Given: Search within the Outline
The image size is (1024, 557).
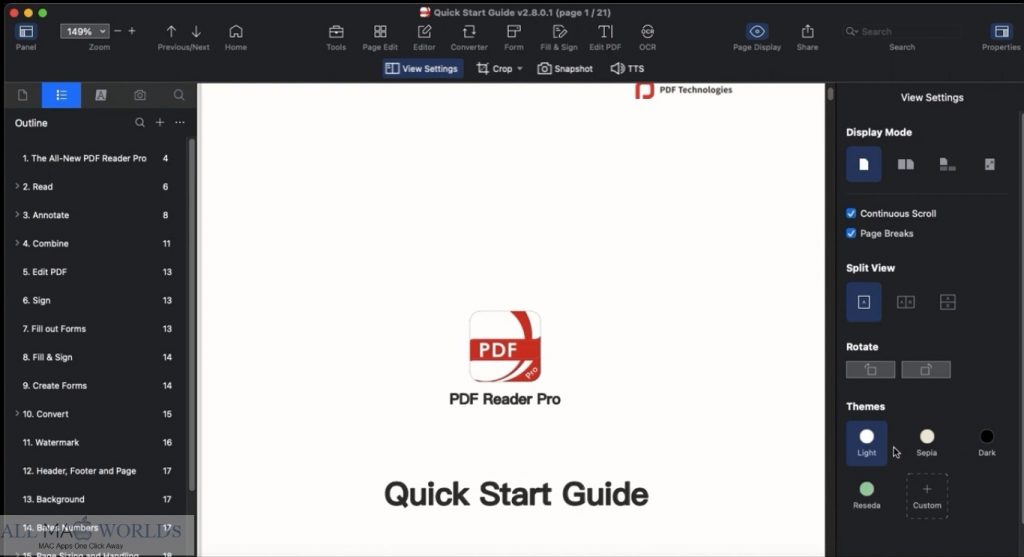Looking at the screenshot, I should (139, 123).
